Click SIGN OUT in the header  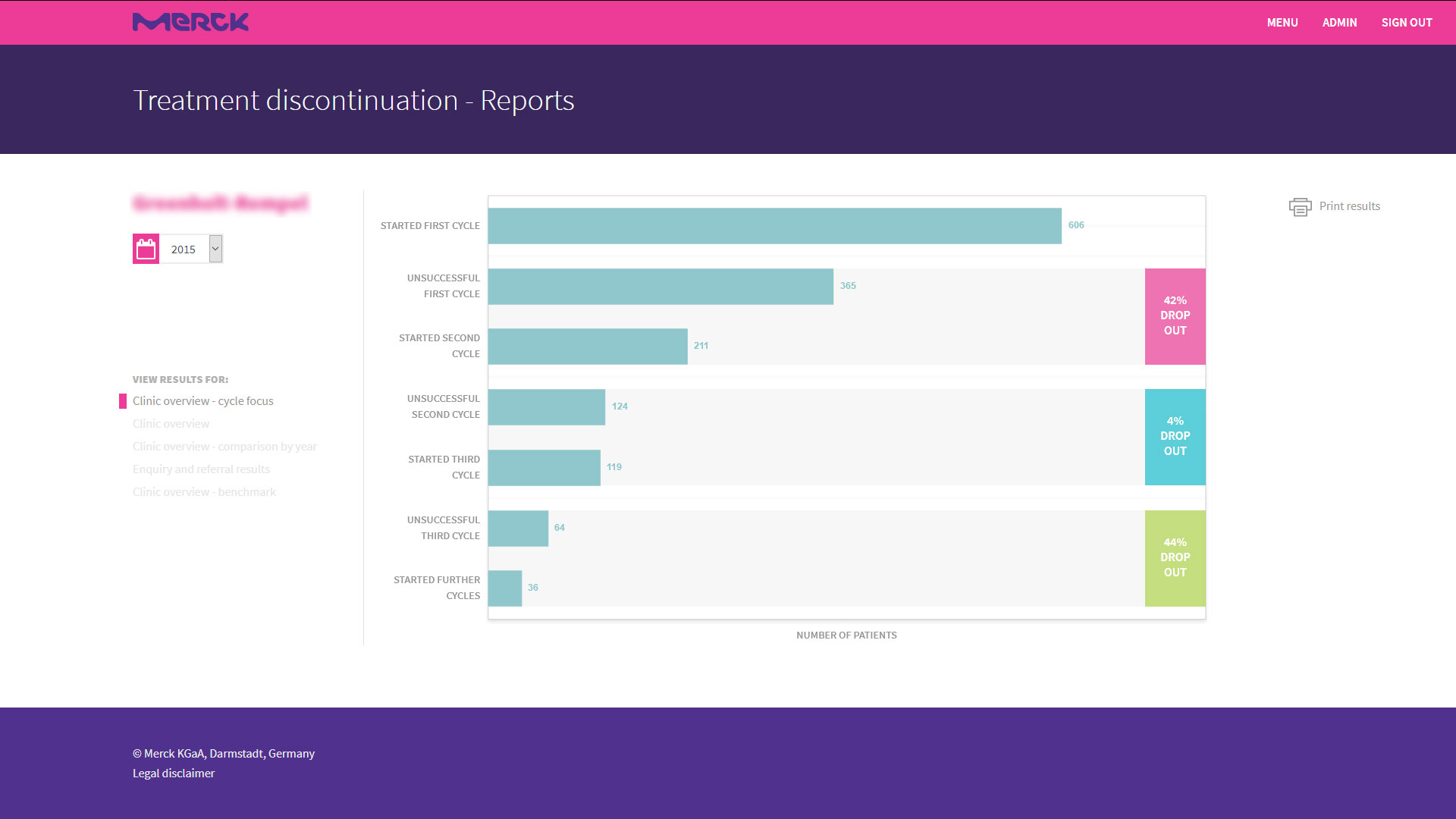coord(1407,22)
